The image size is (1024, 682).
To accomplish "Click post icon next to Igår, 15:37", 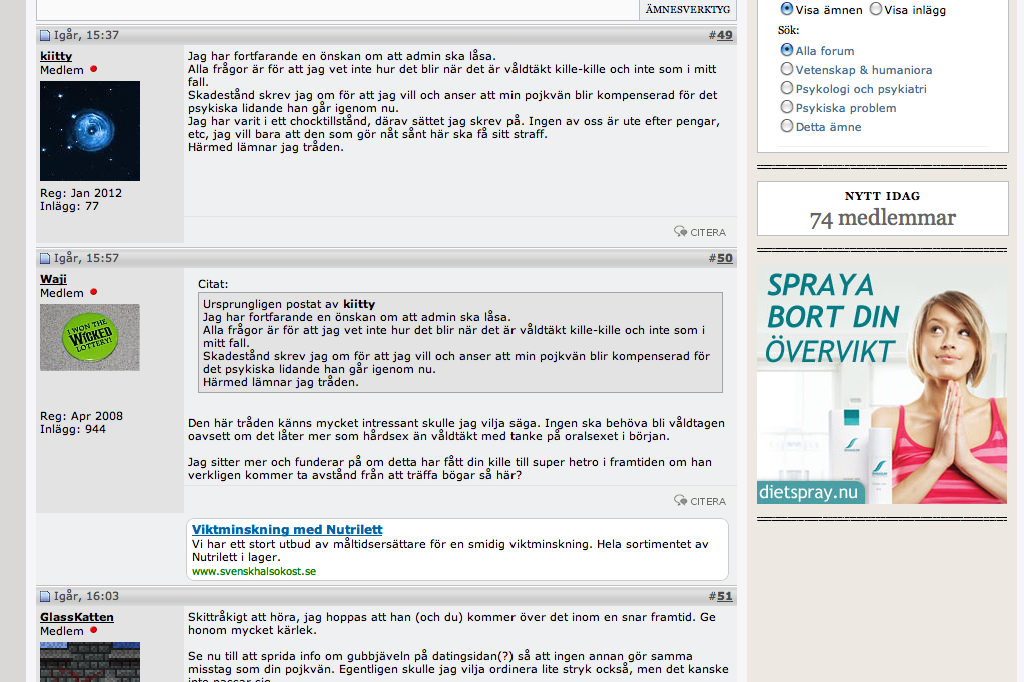I will tap(45, 35).
